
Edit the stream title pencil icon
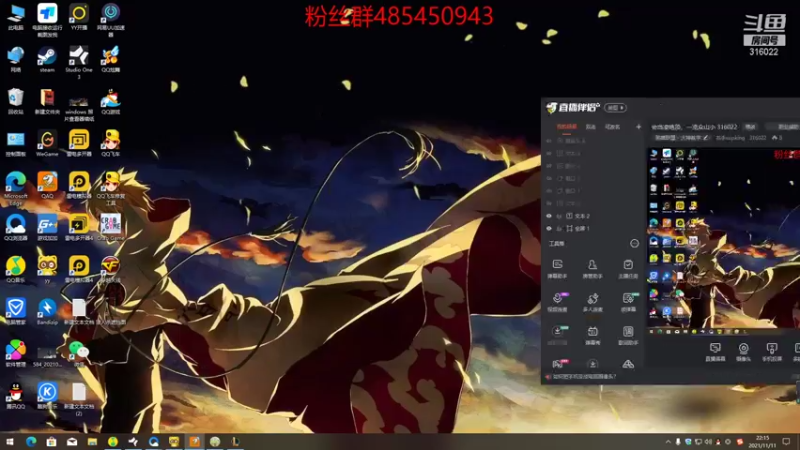[x=706, y=138]
